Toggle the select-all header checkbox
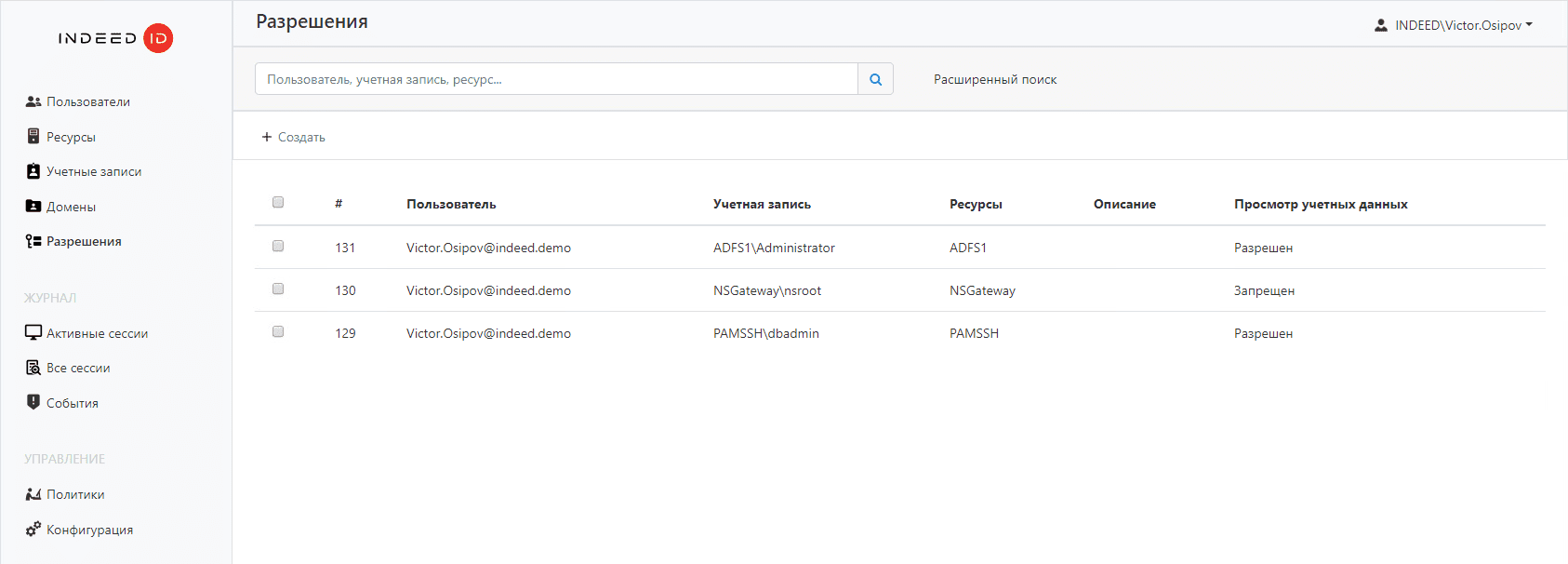This screenshot has width=1568, height=564. (278, 203)
